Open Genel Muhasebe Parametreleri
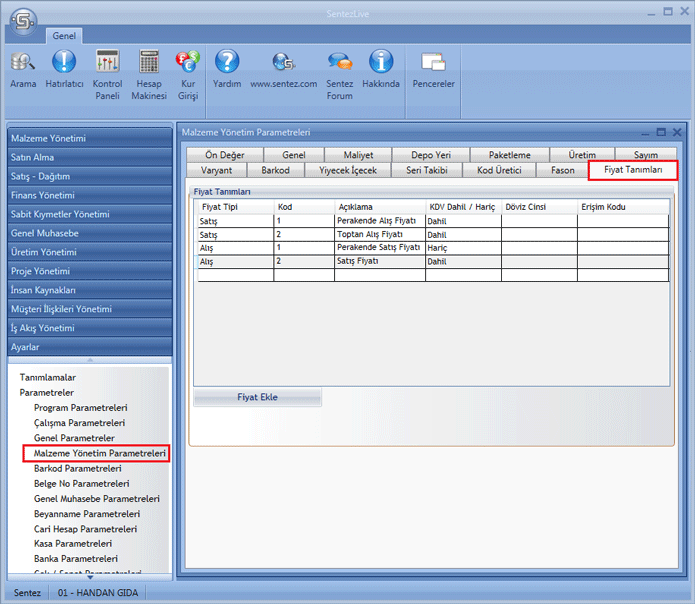The width and height of the screenshot is (695, 604). coord(97,499)
